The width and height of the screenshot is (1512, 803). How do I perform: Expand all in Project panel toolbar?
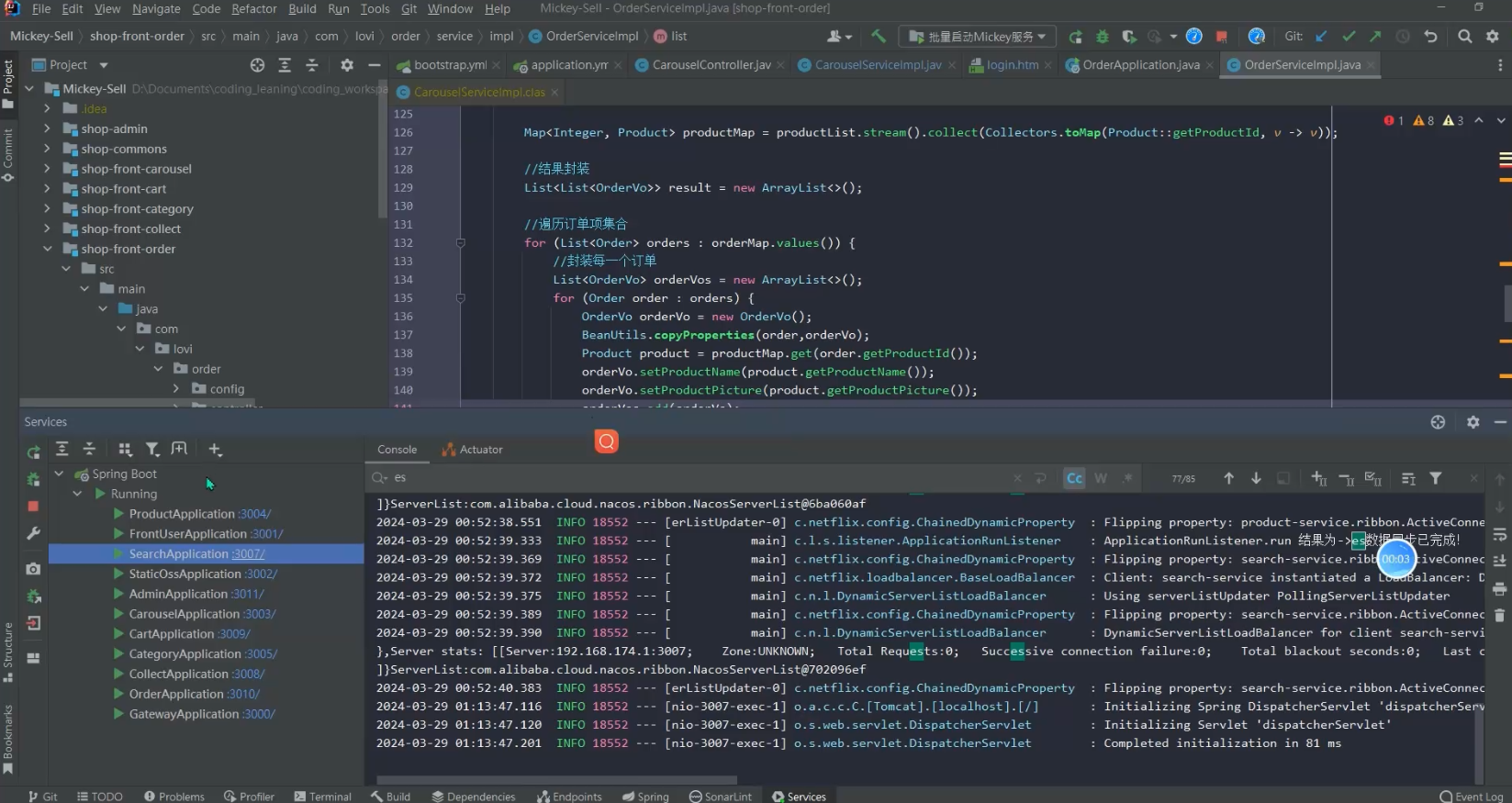pos(285,65)
